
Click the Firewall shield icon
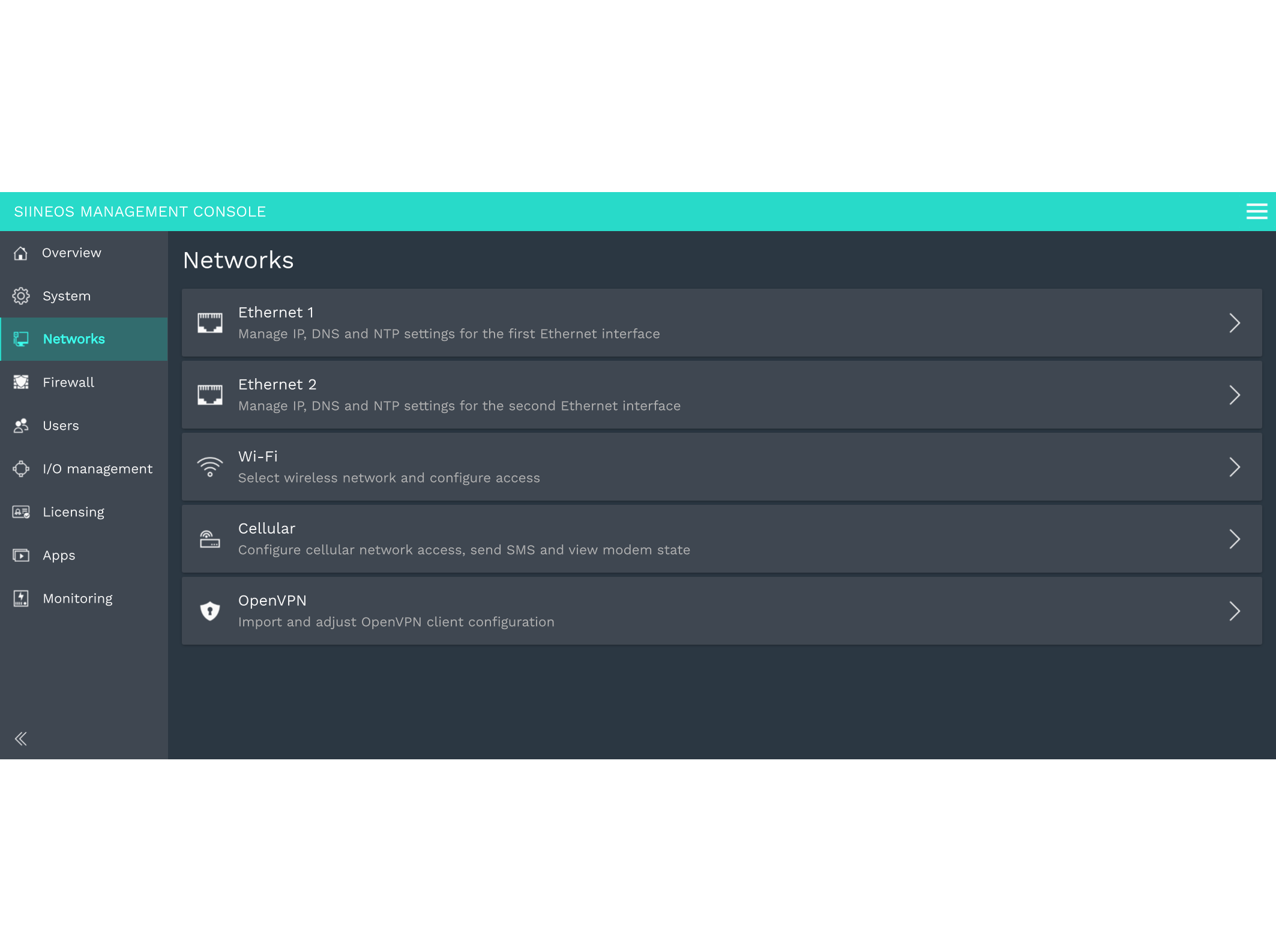[21, 382]
